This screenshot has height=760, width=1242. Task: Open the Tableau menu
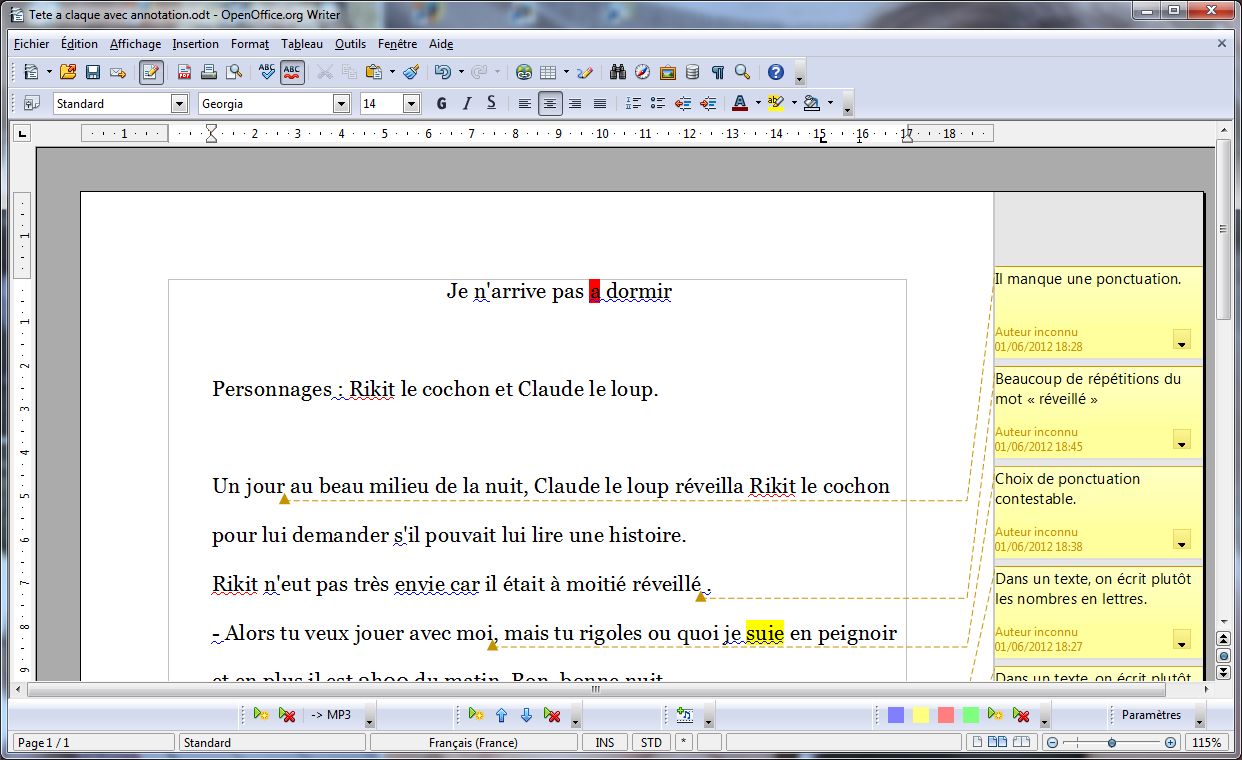click(x=302, y=44)
